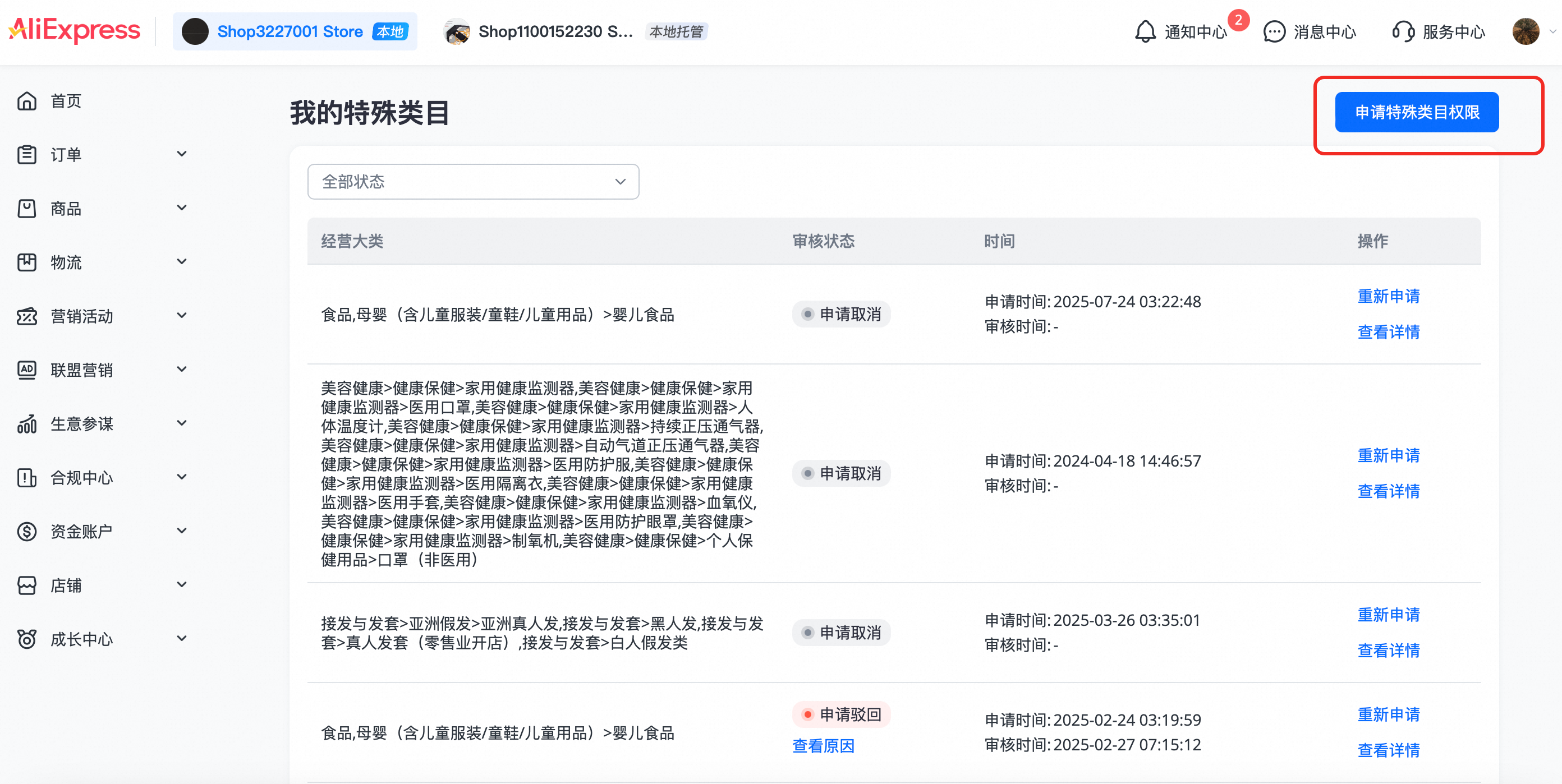Screen dimensions: 1562x784
Task: Switch to Shop1100152230 store tab
Action: click(x=555, y=31)
